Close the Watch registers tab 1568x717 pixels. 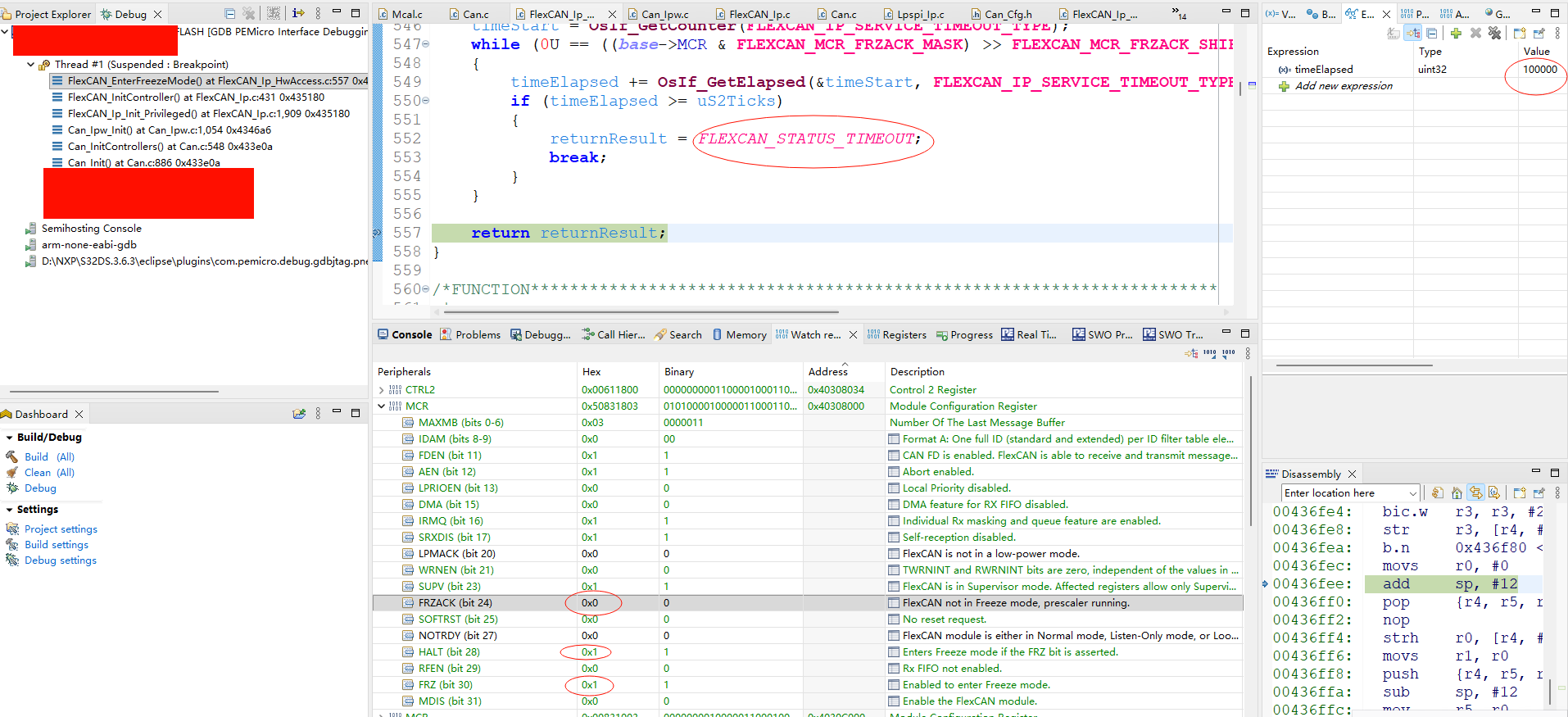click(853, 334)
